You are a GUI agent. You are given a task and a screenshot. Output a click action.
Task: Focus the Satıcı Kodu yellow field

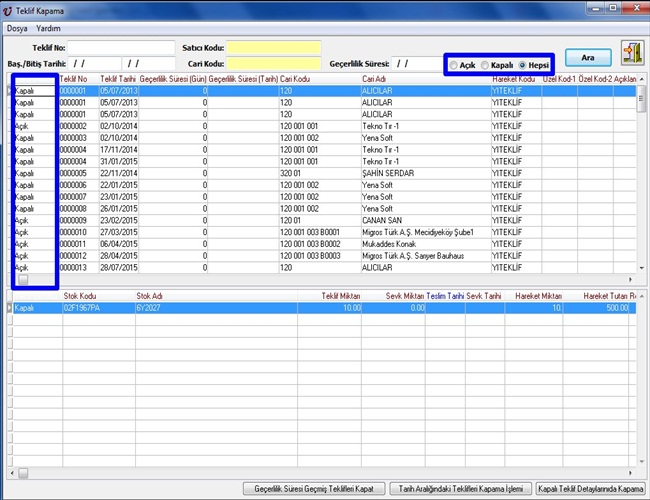click(x=274, y=48)
